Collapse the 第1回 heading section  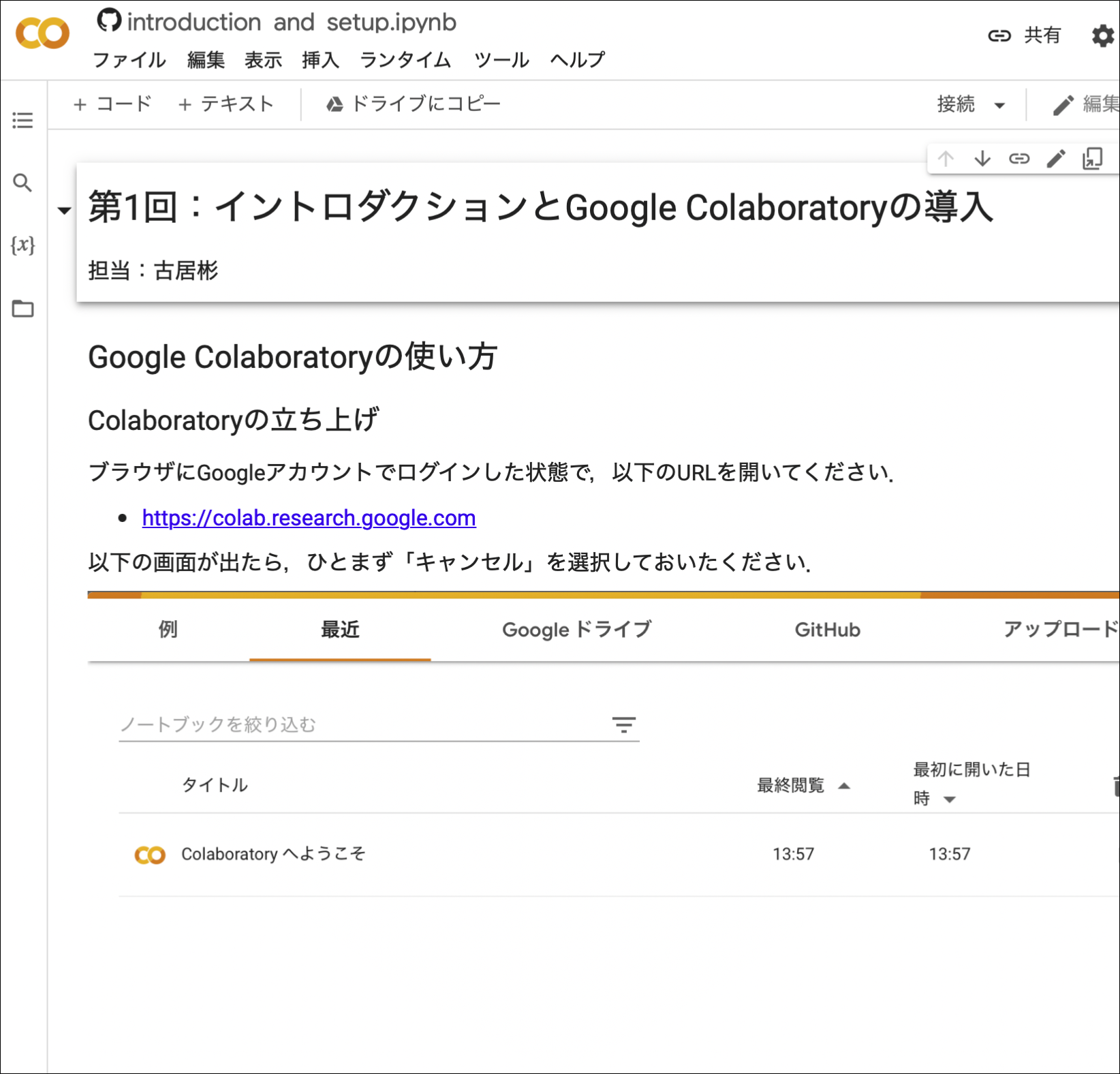pos(63,210)
